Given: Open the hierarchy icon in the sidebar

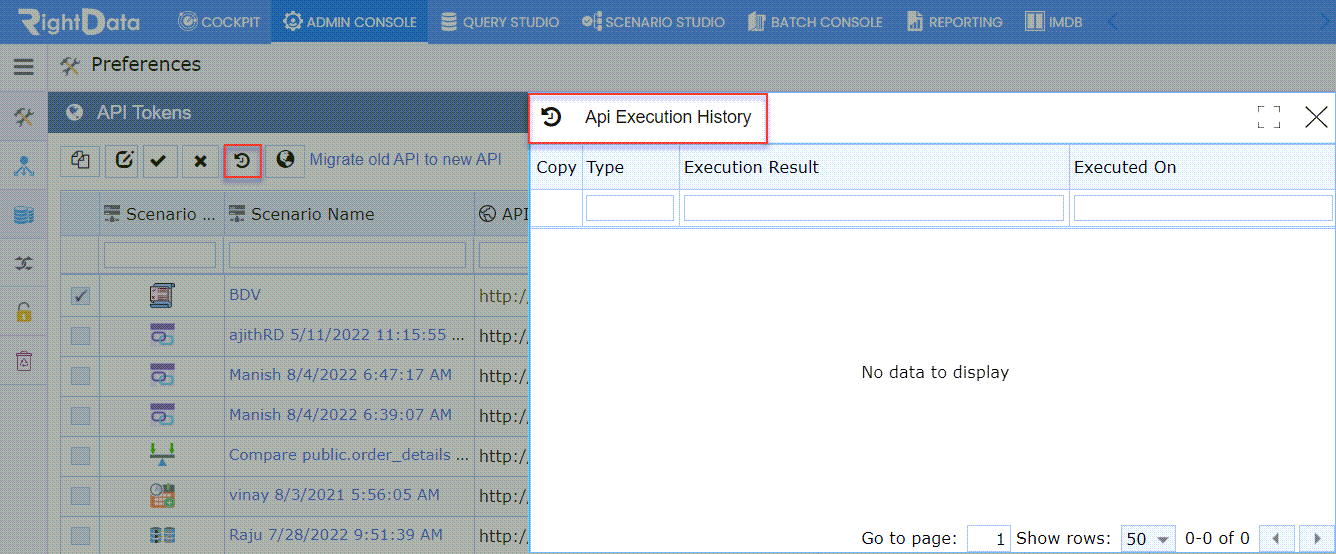Looking at the screenshot, I should point(24,166).
